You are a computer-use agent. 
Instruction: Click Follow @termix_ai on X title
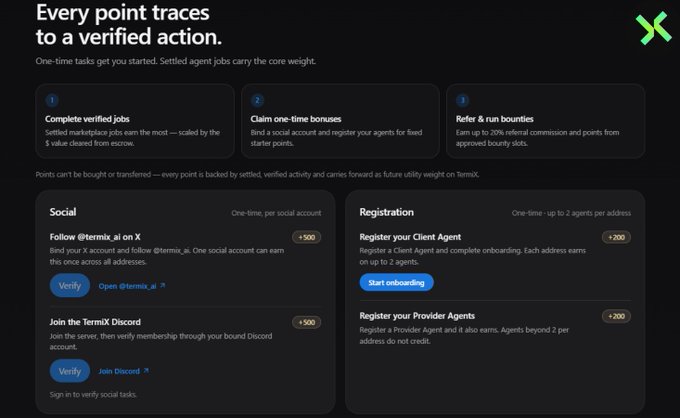95,237
